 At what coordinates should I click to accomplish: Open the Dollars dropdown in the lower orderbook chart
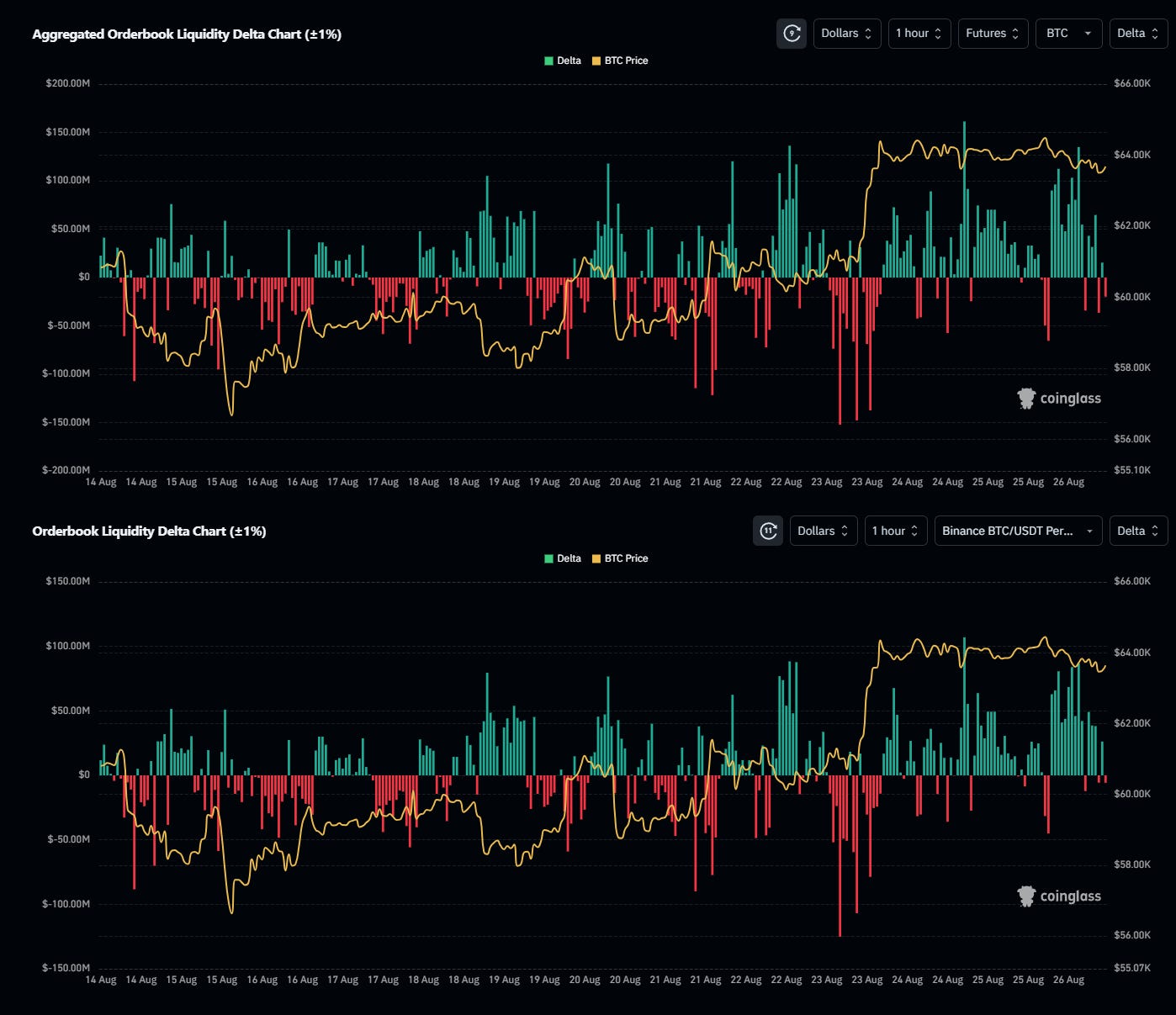(824, 531)
